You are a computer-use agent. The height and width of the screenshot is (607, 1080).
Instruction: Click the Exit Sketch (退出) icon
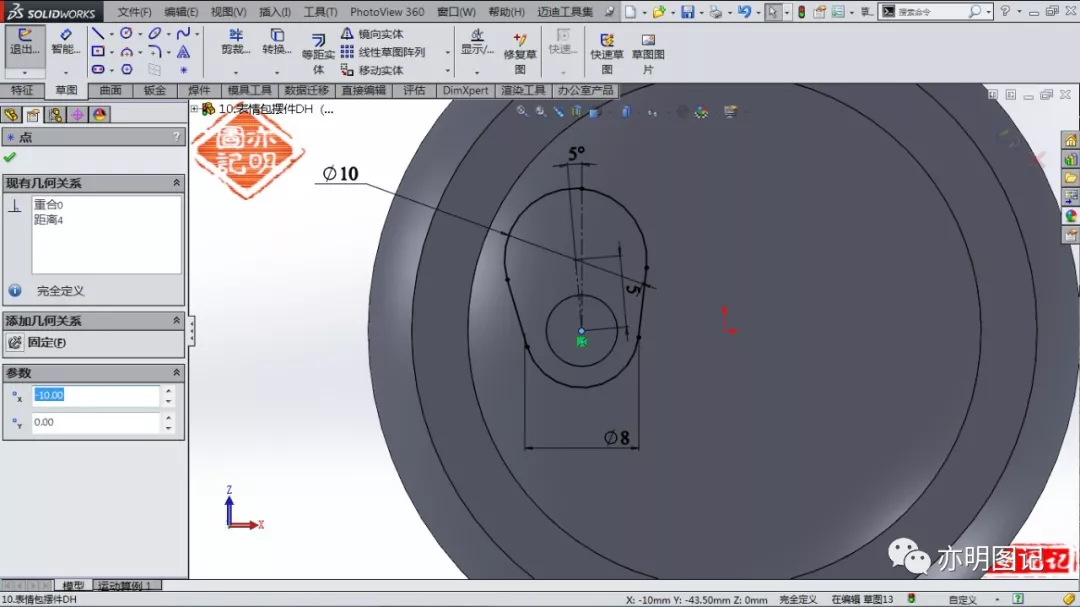(x=25, y=35)
